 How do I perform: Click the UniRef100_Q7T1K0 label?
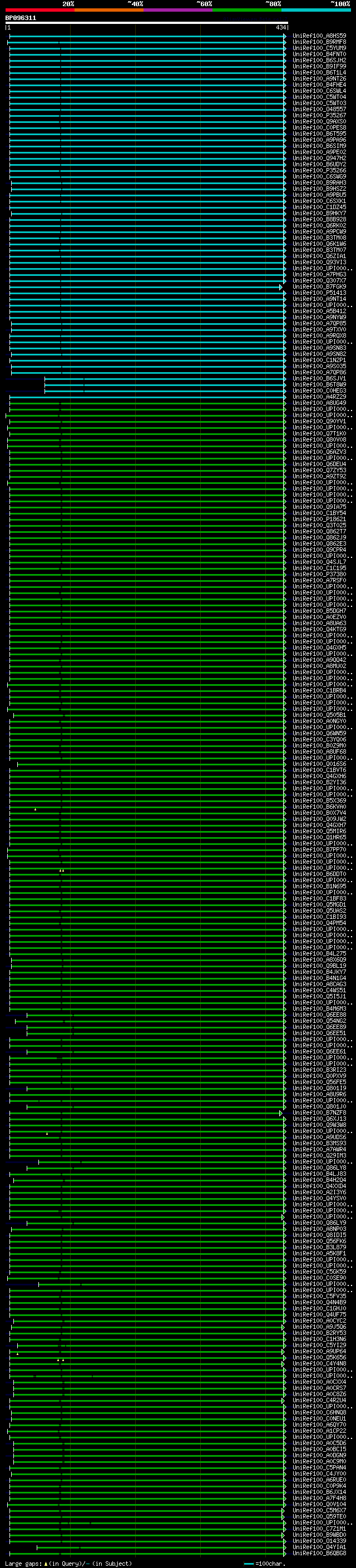tap(319, 433)
